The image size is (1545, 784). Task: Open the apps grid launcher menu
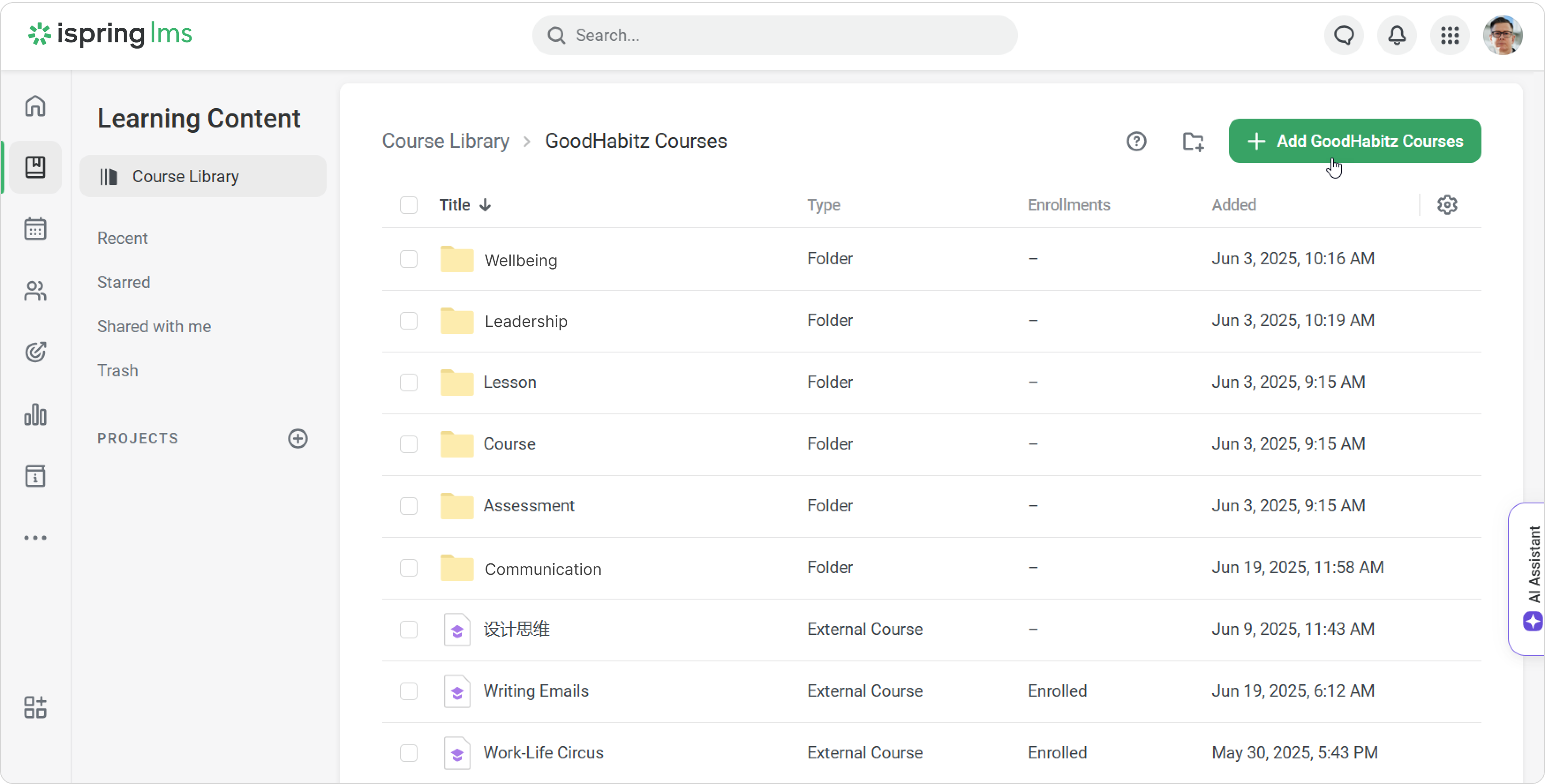[x=1450, y=35]
